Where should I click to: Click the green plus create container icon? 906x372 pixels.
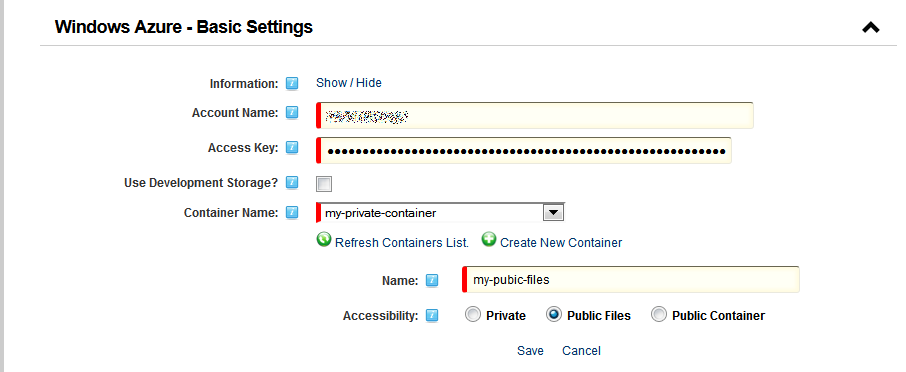[489, 239]
